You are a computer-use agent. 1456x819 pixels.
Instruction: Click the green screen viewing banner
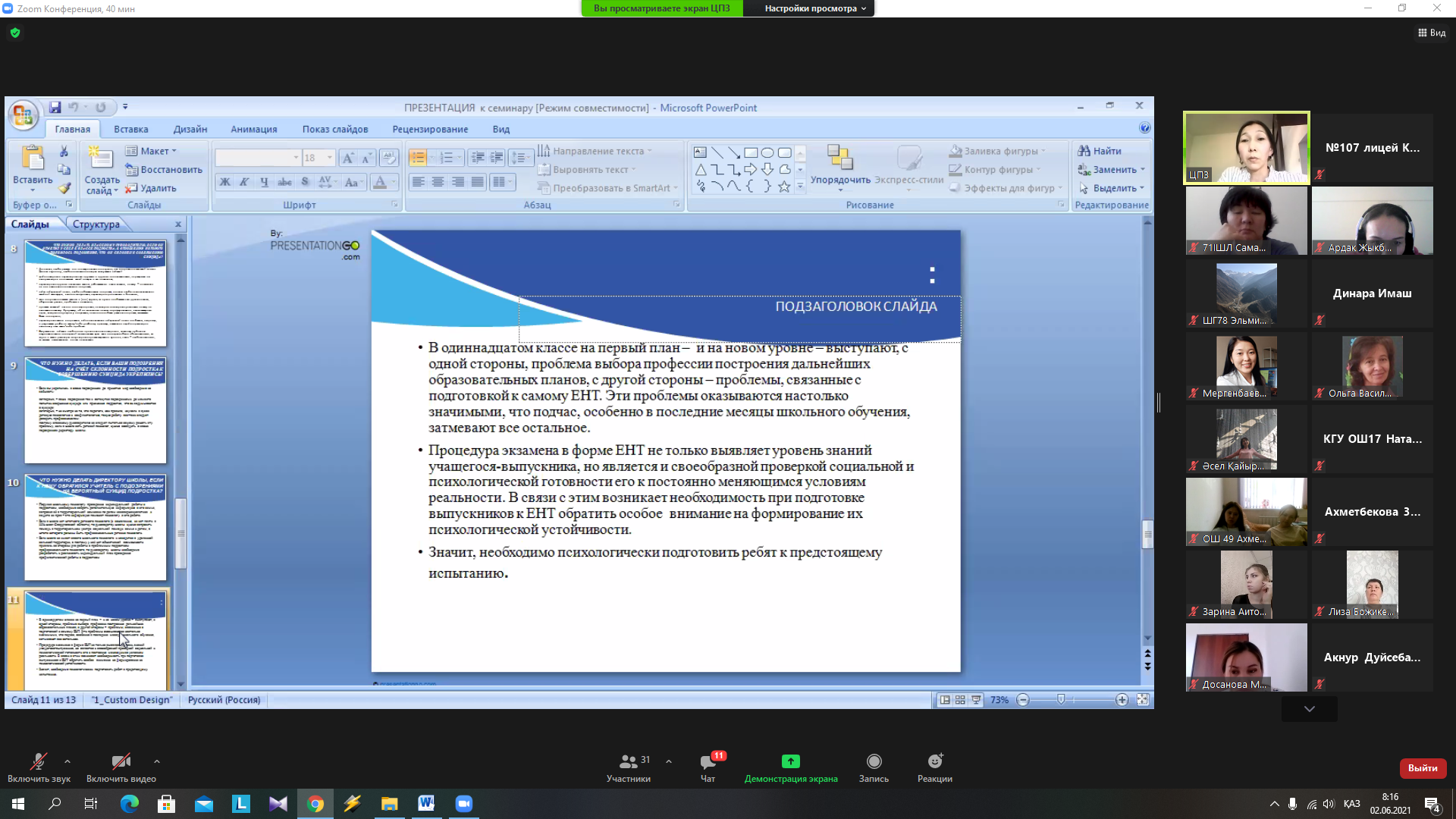pyautogui.click(x=661, y=8)
